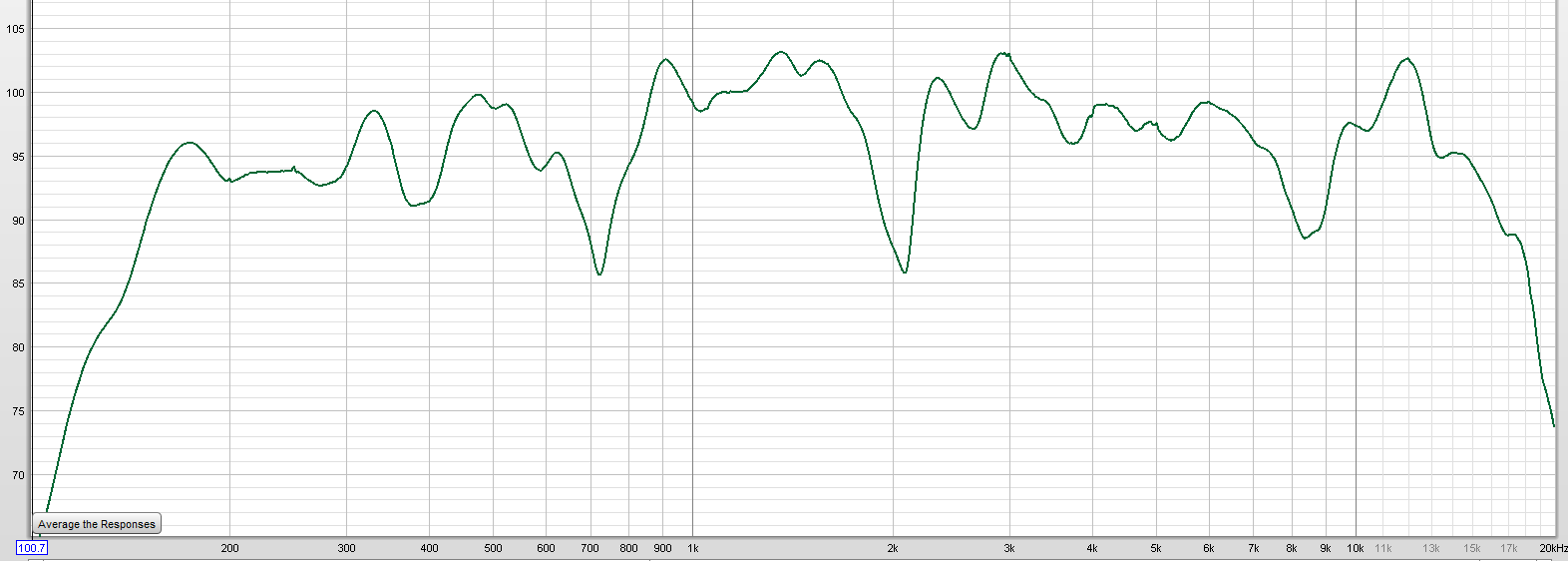Click the 600 frequency axis label
The width and height of the screenshot is (1568, 561).
(x=546, y=548)
